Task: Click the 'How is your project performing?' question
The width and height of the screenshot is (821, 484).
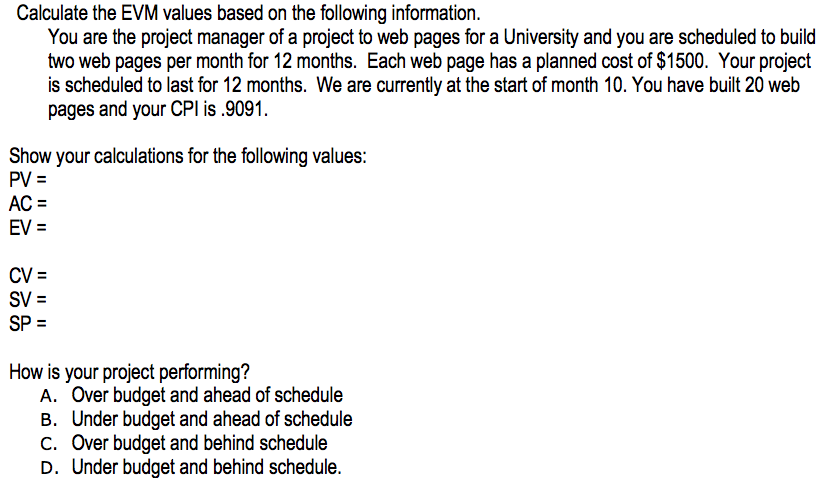Action: (129, 372)
